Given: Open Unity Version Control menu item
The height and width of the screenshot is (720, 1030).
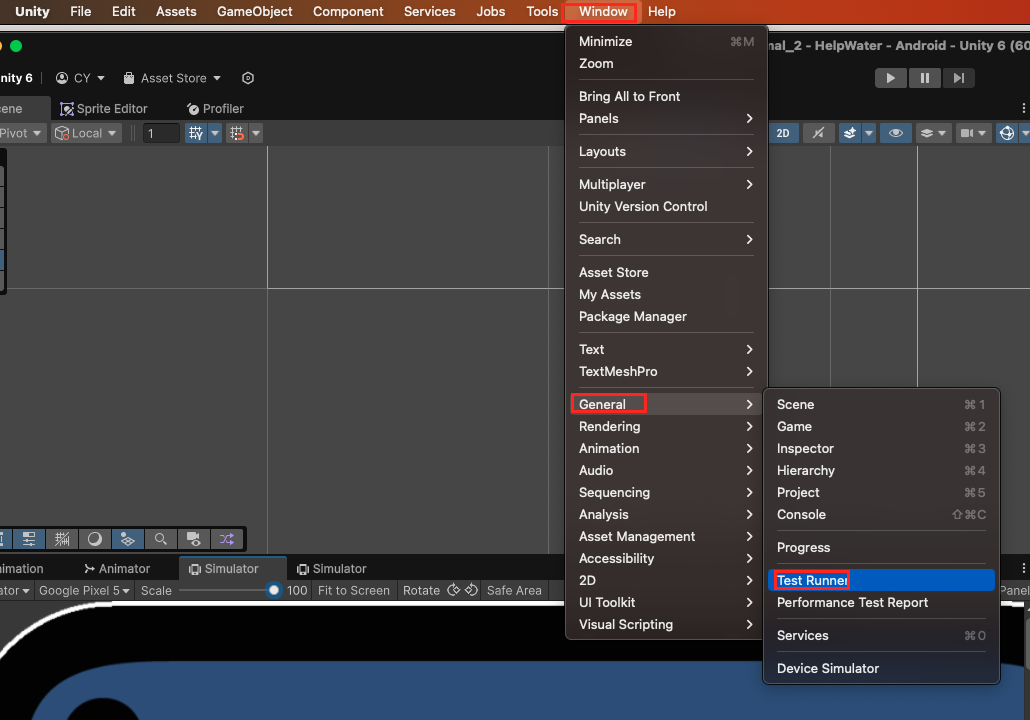Looking at the screenshot, I should pos(666,206).
